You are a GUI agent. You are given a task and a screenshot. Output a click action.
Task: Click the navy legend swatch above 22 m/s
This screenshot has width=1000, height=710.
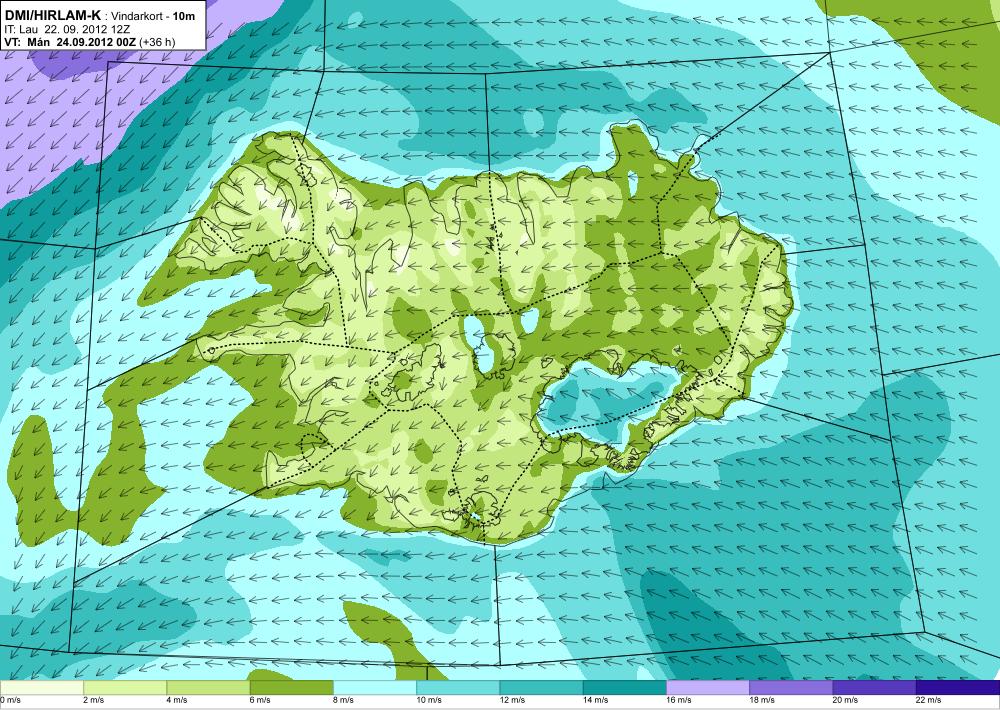tap(958, 688)
